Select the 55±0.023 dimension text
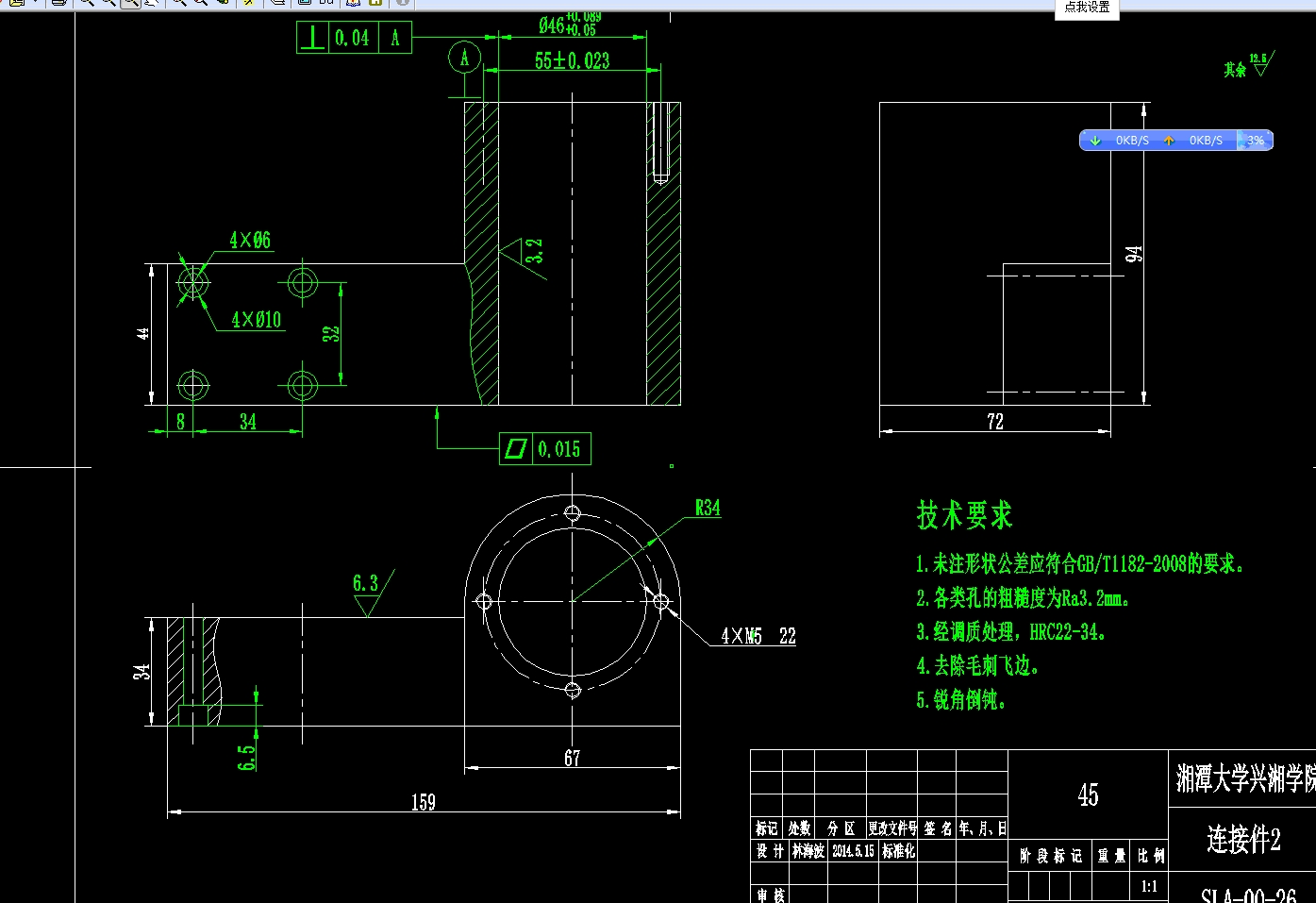Viewport: 1316px width, 903px height. click(572, 61)
